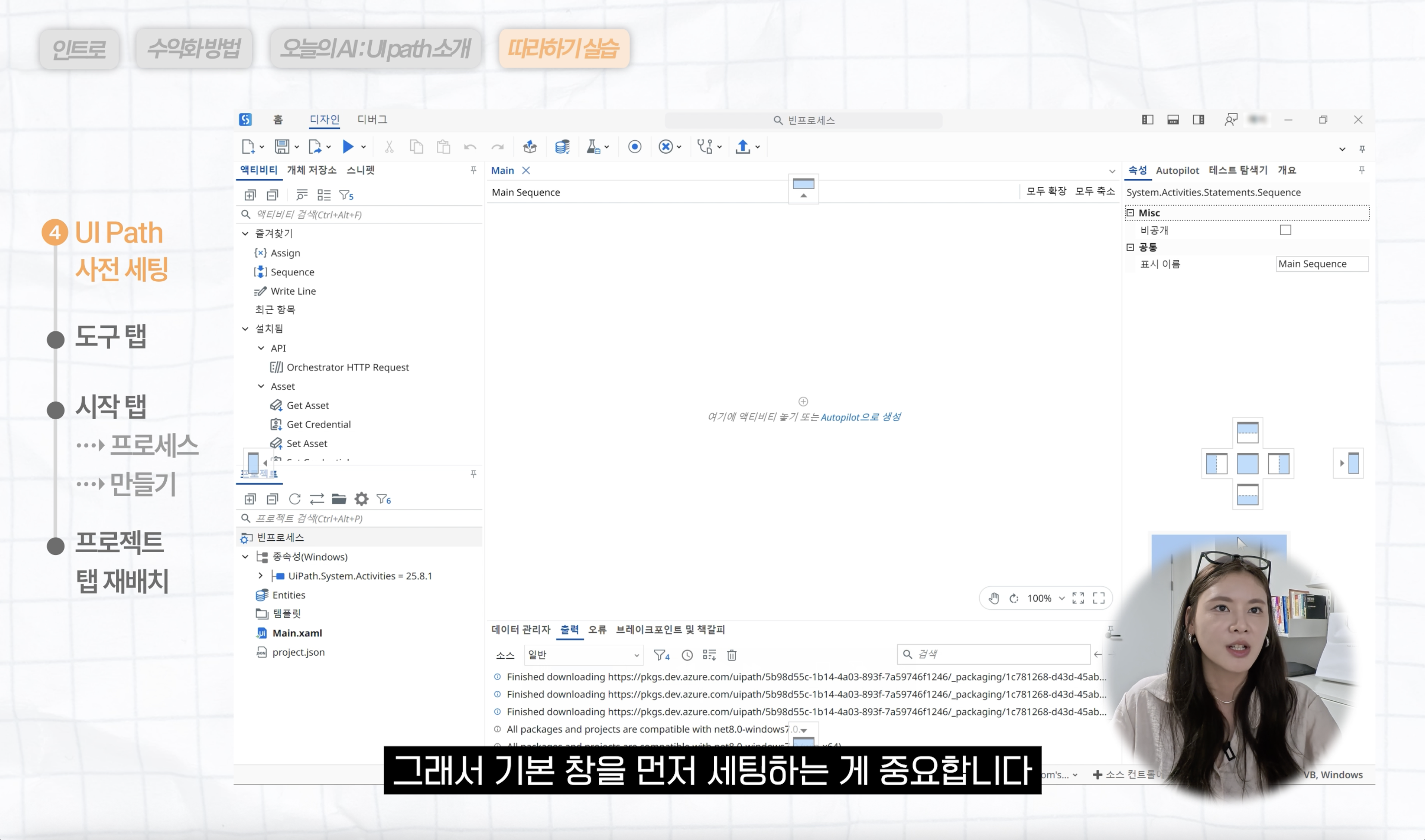Toggle the Activities panel auto-hide pin
This screenshot has width=1425, height=840.
(474, 171)
